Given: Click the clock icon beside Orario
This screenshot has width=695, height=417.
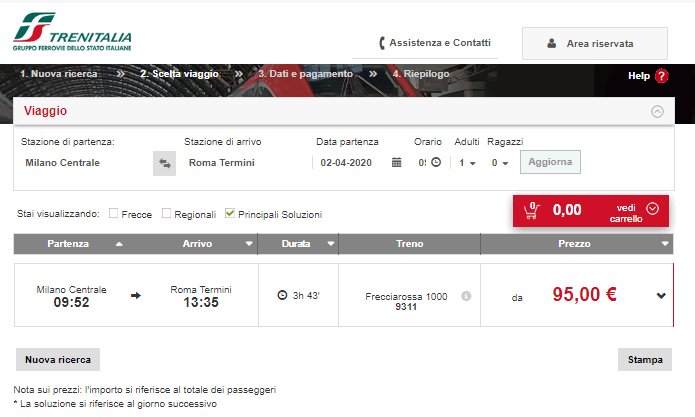Looking at the screenshot, I should (435, 162).
